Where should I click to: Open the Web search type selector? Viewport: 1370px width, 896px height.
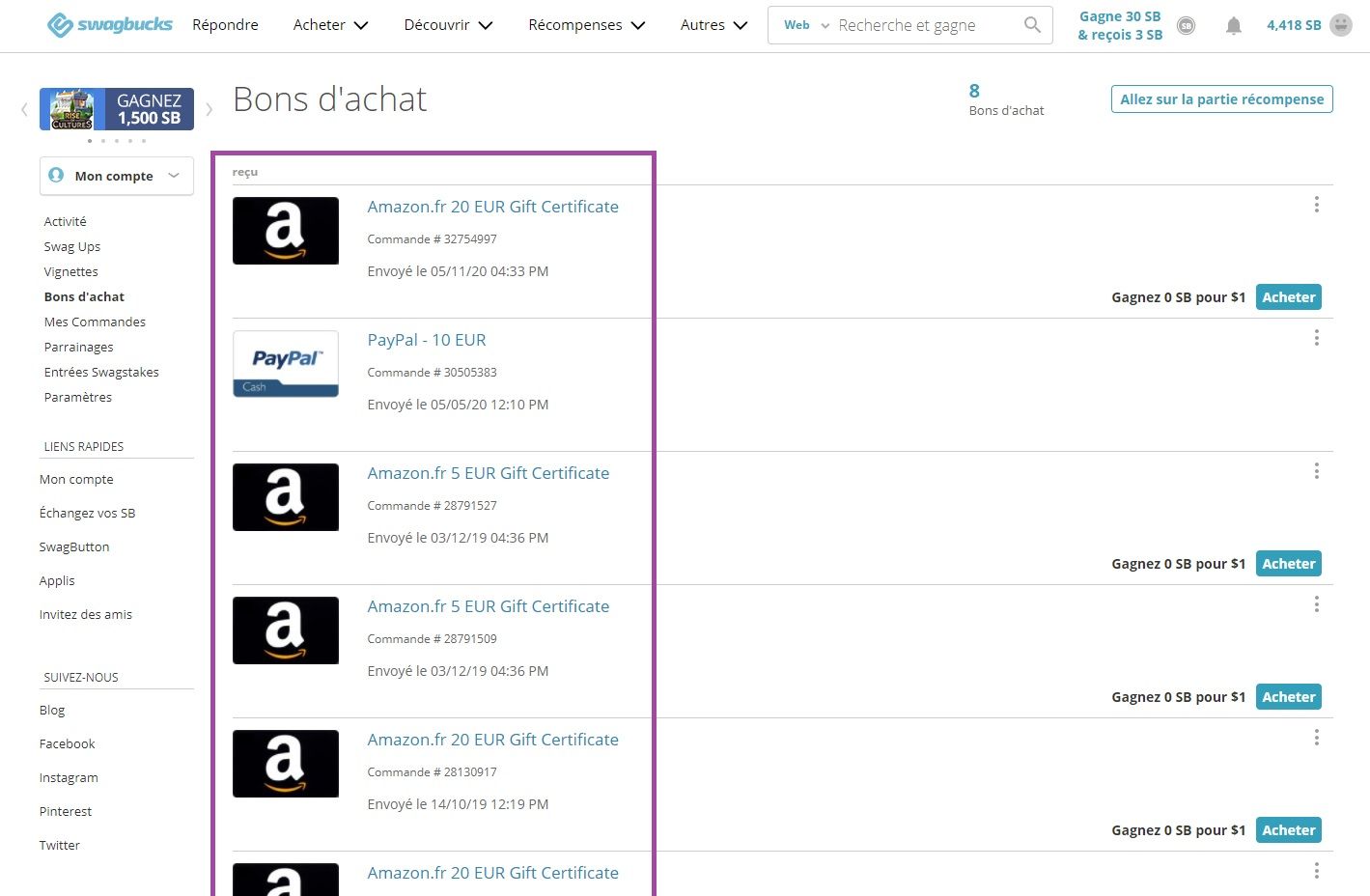point(805,25)
